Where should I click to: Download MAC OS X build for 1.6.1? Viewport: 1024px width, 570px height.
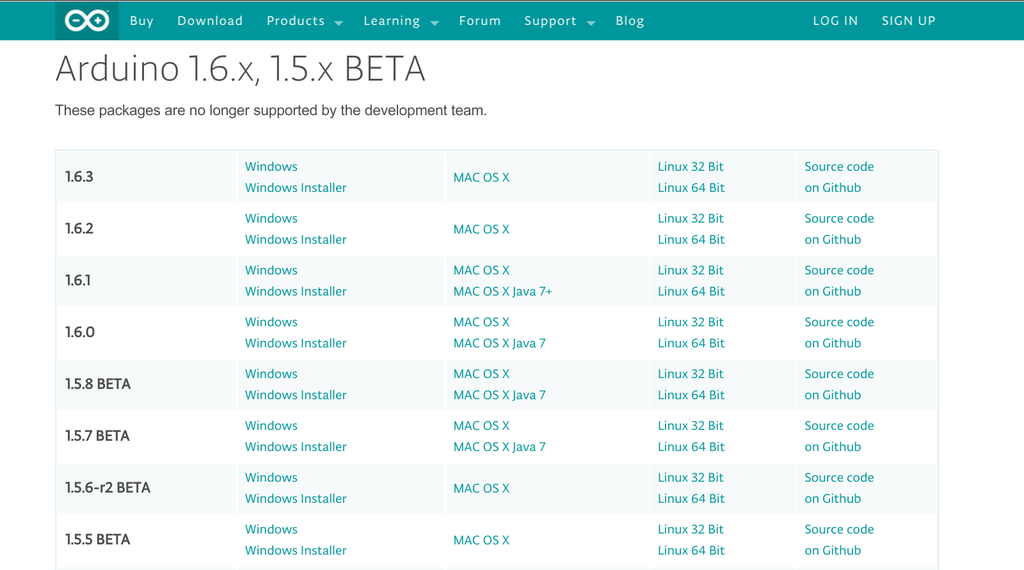(481, 270)
